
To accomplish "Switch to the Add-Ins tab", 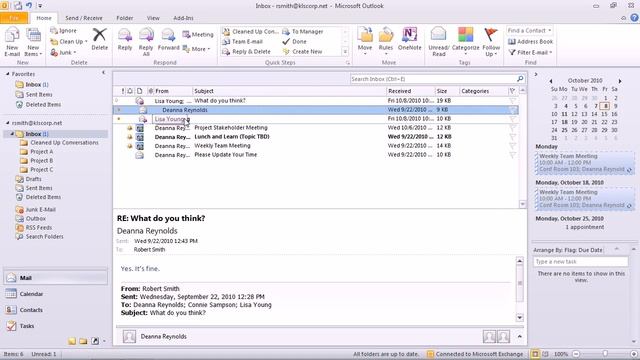I will (183, 18).
